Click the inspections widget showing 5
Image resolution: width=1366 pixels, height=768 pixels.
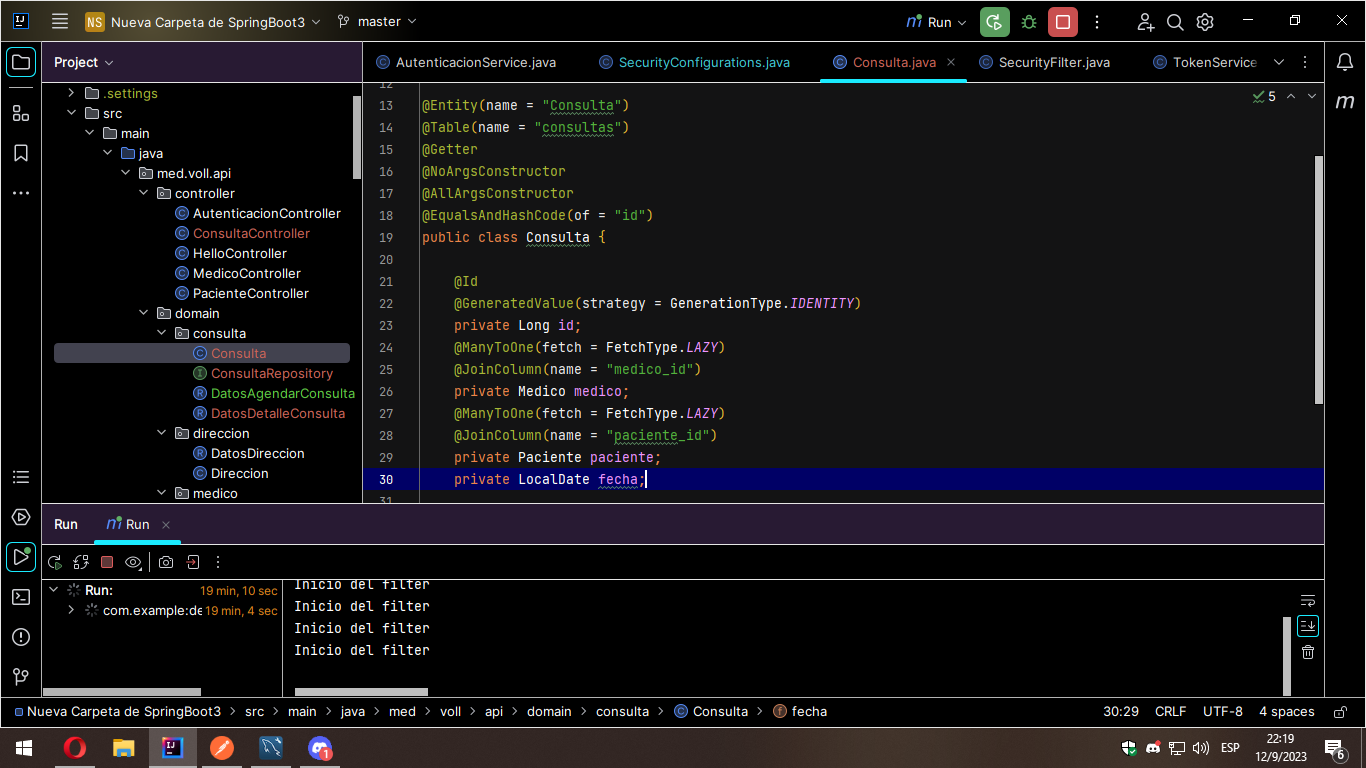pyautogui.click(x=1264, y=97)
